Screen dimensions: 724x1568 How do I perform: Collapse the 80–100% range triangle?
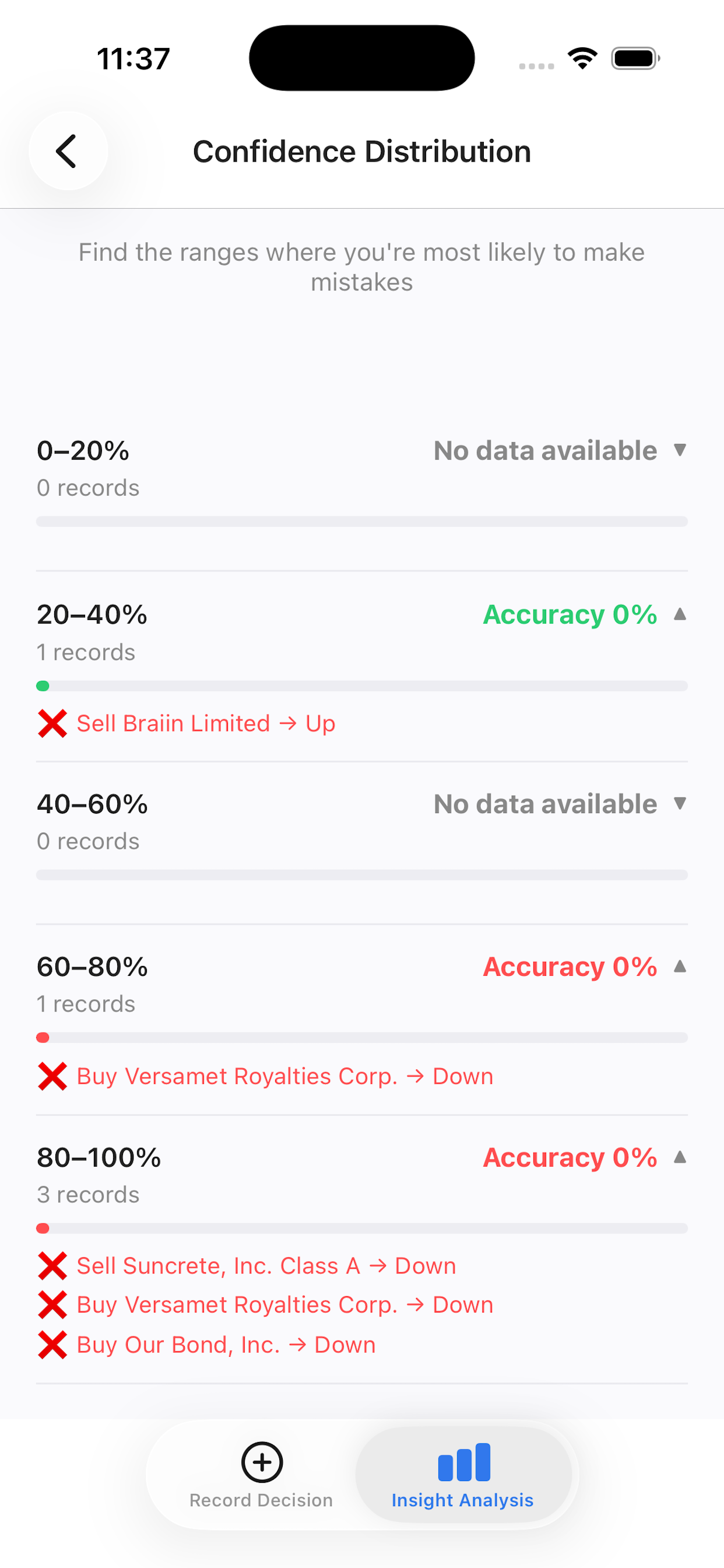tap(680, 1157)
